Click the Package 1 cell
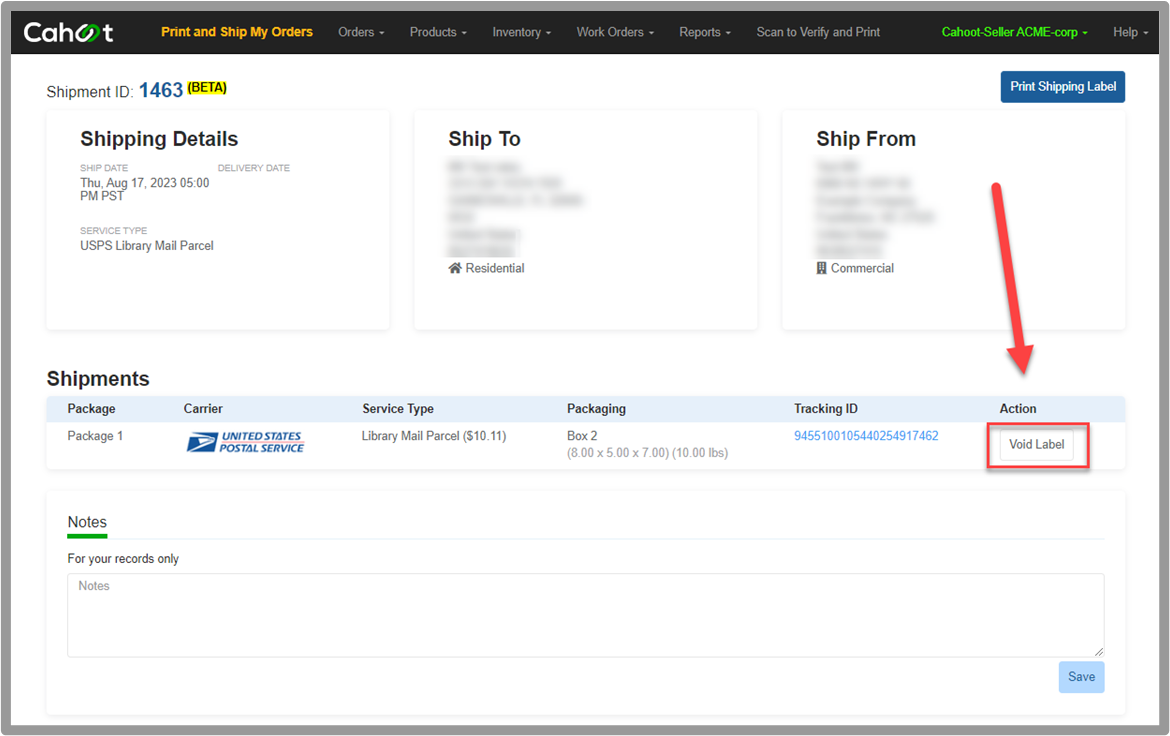Image resolution: width=1170 pixels, height=736 pixels. pos(95,436)
